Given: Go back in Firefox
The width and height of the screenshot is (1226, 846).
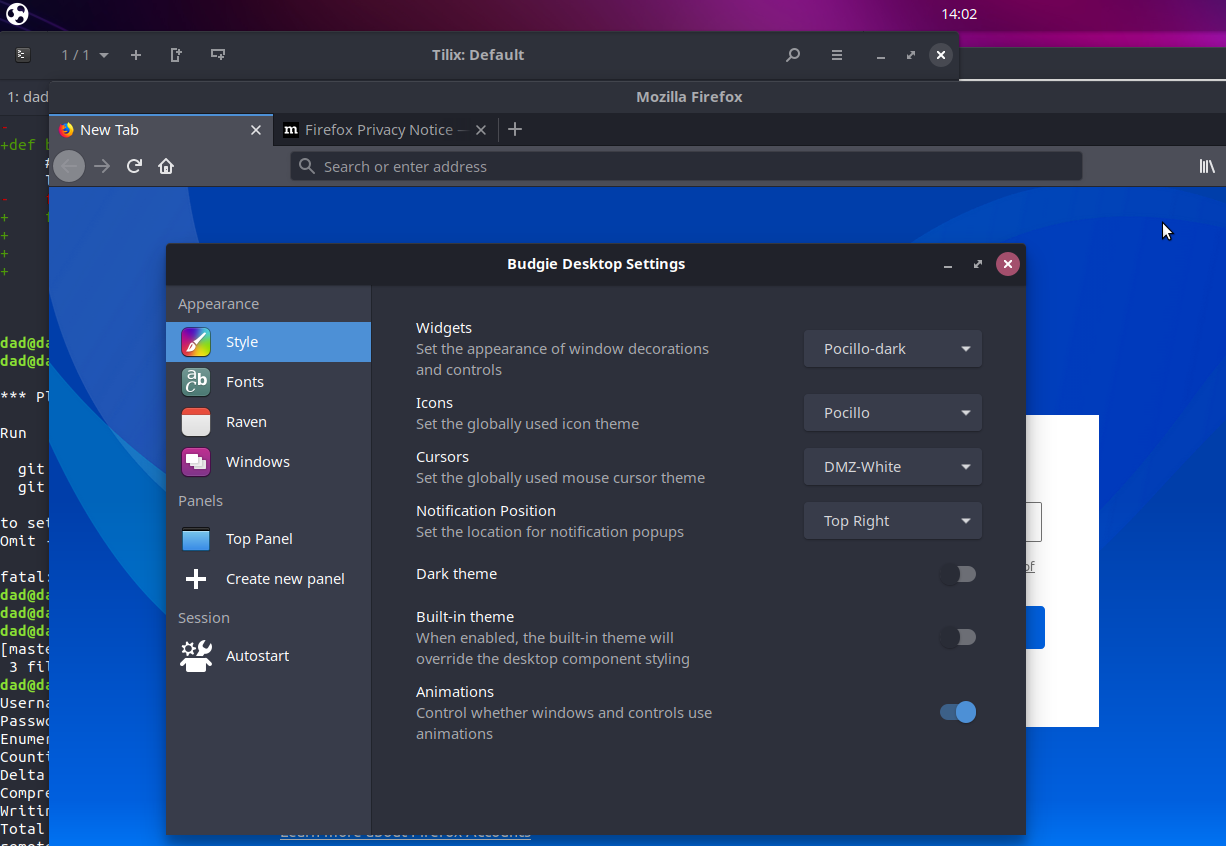Looking at the screenshot, I should pos(69,166).
